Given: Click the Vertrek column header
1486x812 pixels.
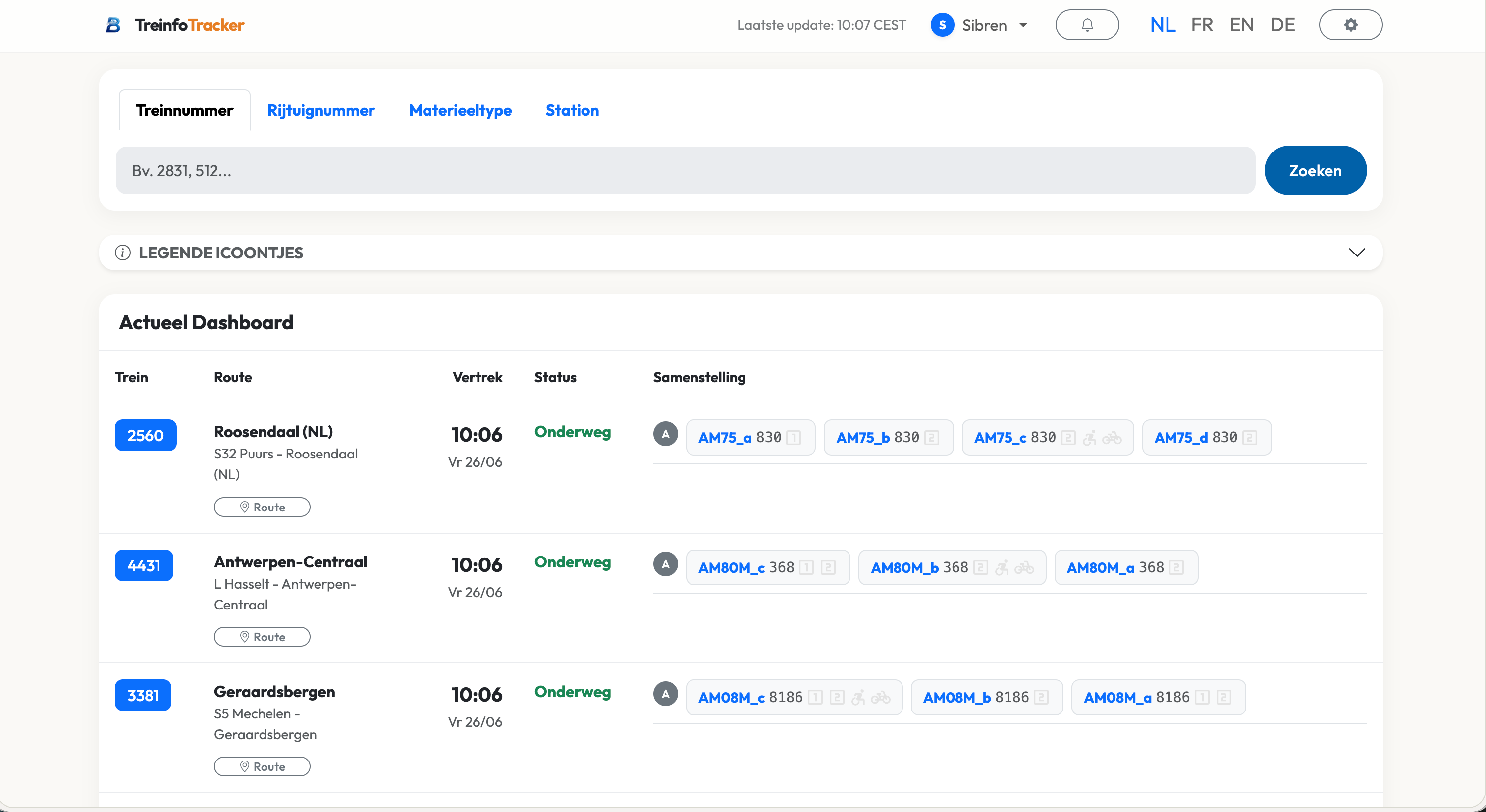Looking at the screenshot, I should [477, 377].
